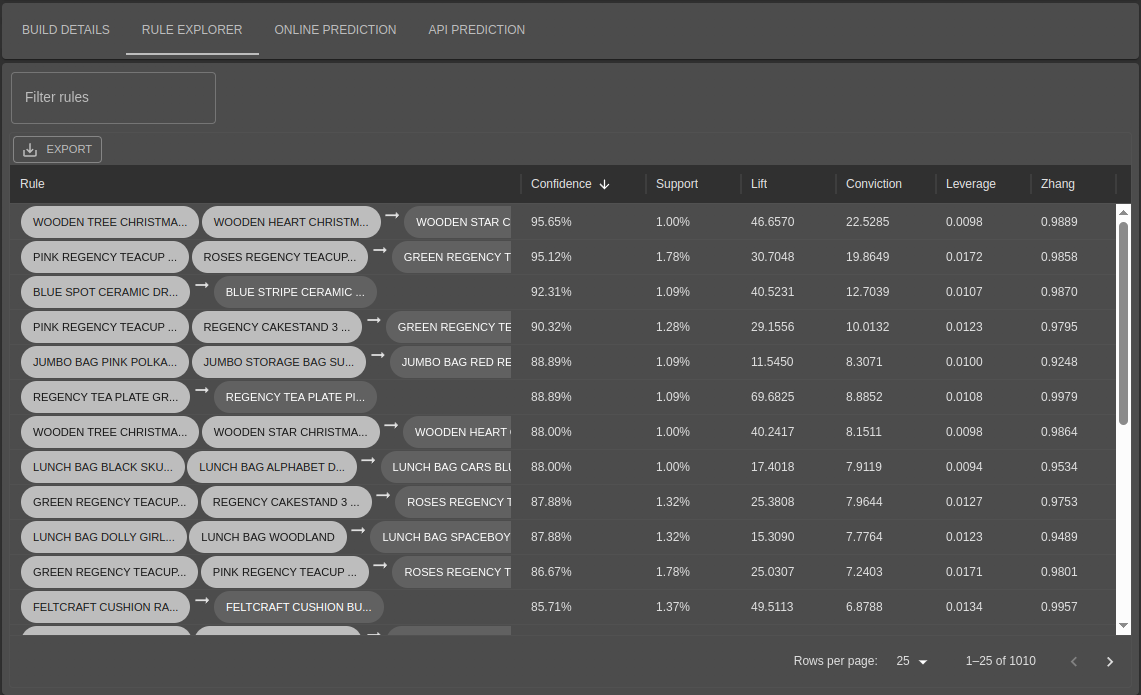Click the Confidence descending sort arrow
The width and height of the screenshot is (1141, 695).
point(605,184)
